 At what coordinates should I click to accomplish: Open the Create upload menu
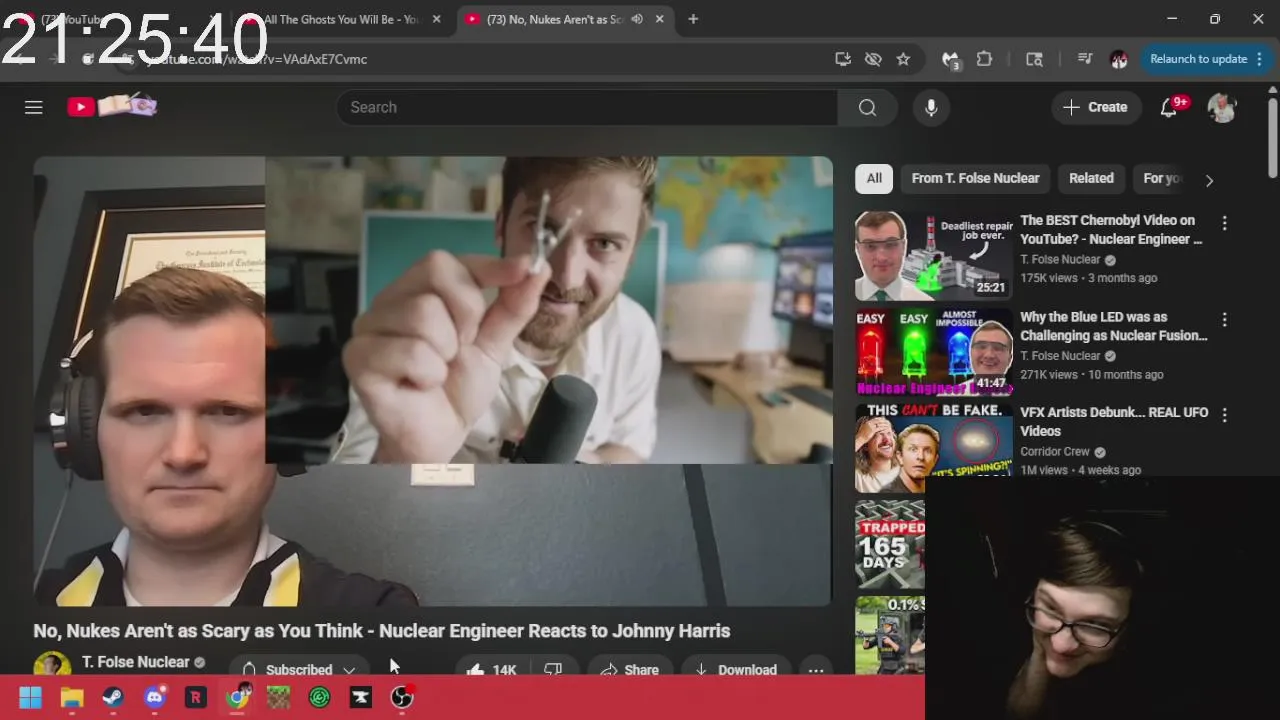pyautogui.click(x=1095, y=107)
